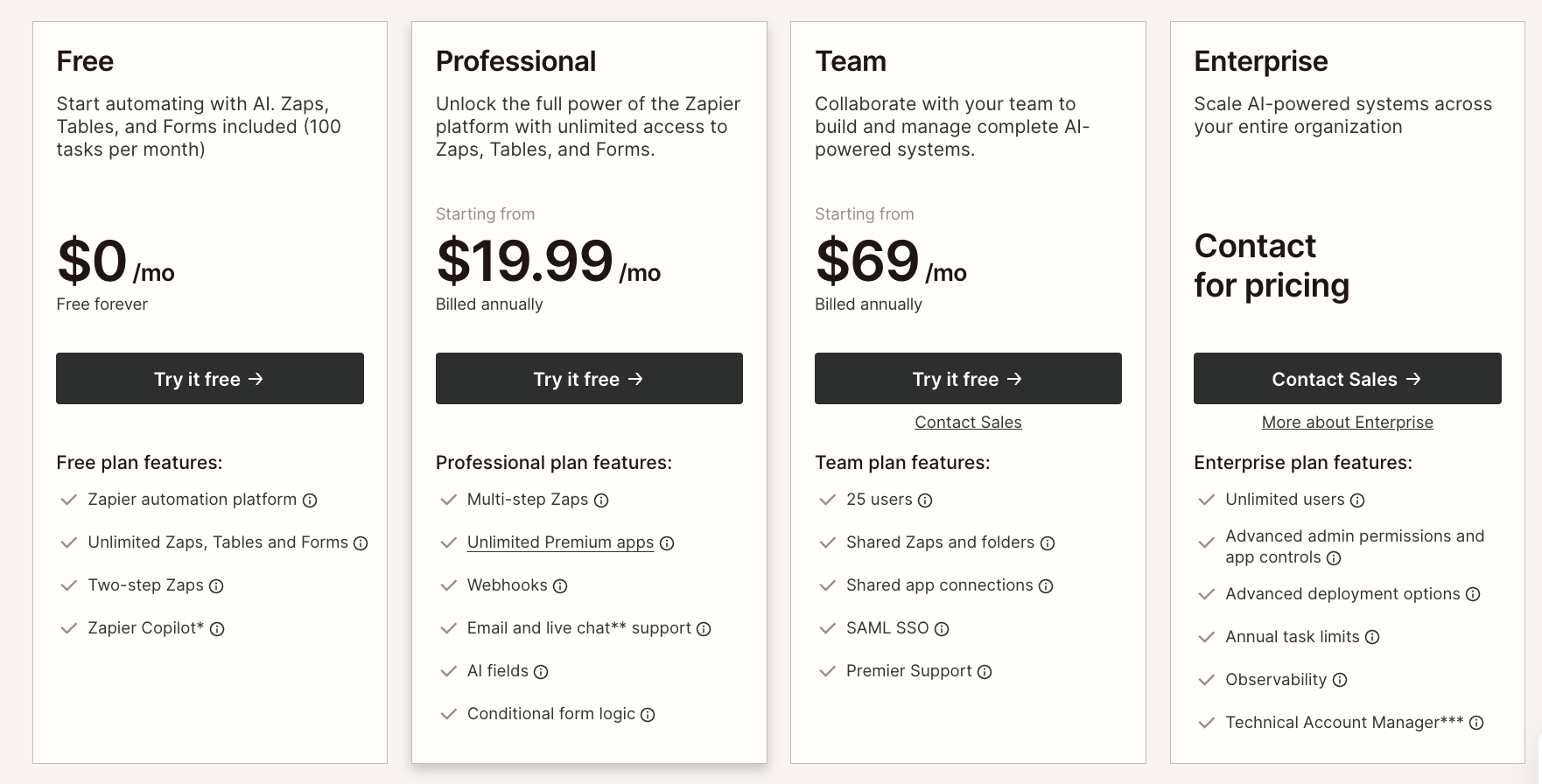Click info icon beside Observability
The height and width of the screenshot is (784, 1542).
(1340, 680)
